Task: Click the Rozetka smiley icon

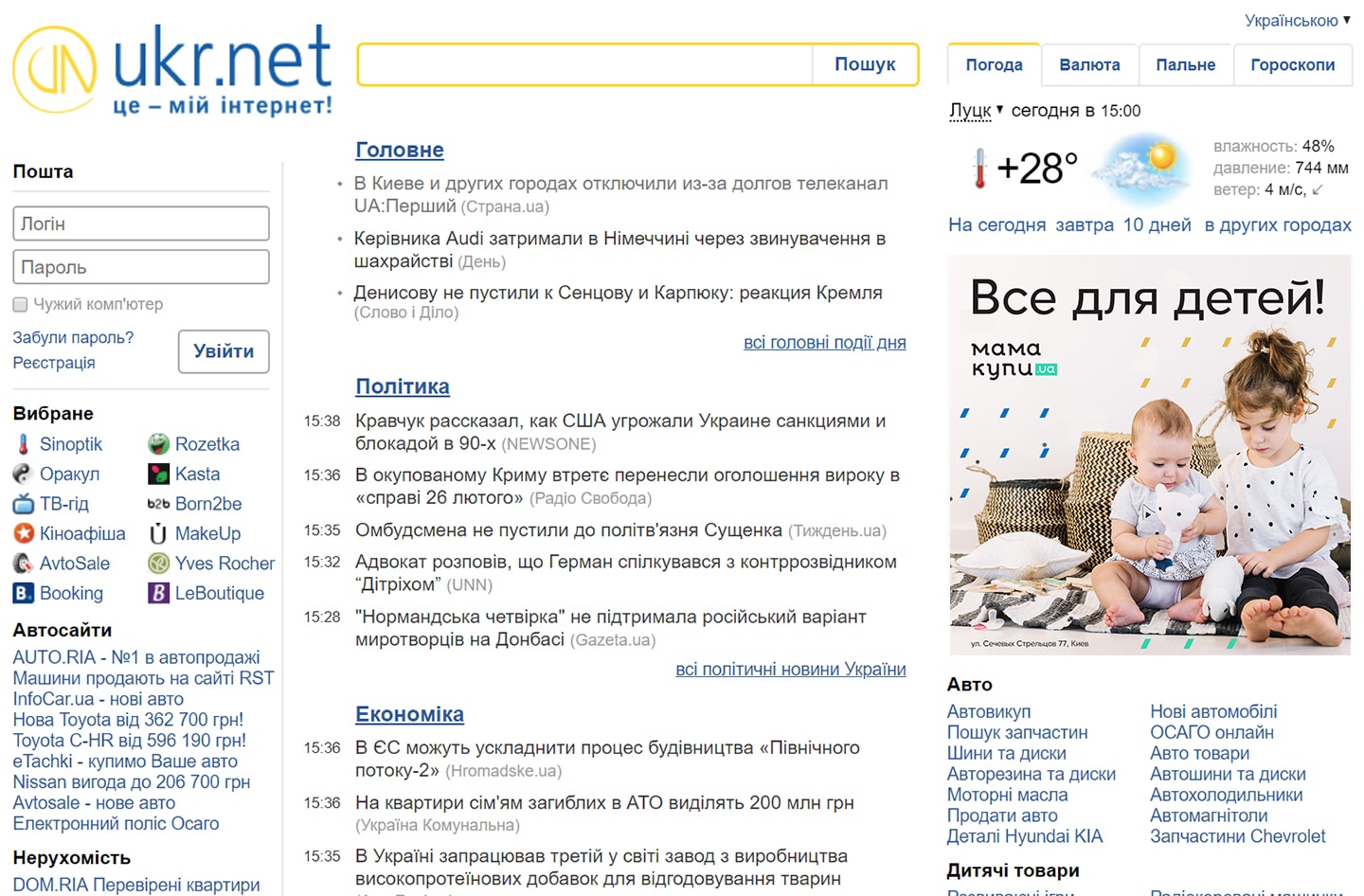Action: [x=158, y=444]
